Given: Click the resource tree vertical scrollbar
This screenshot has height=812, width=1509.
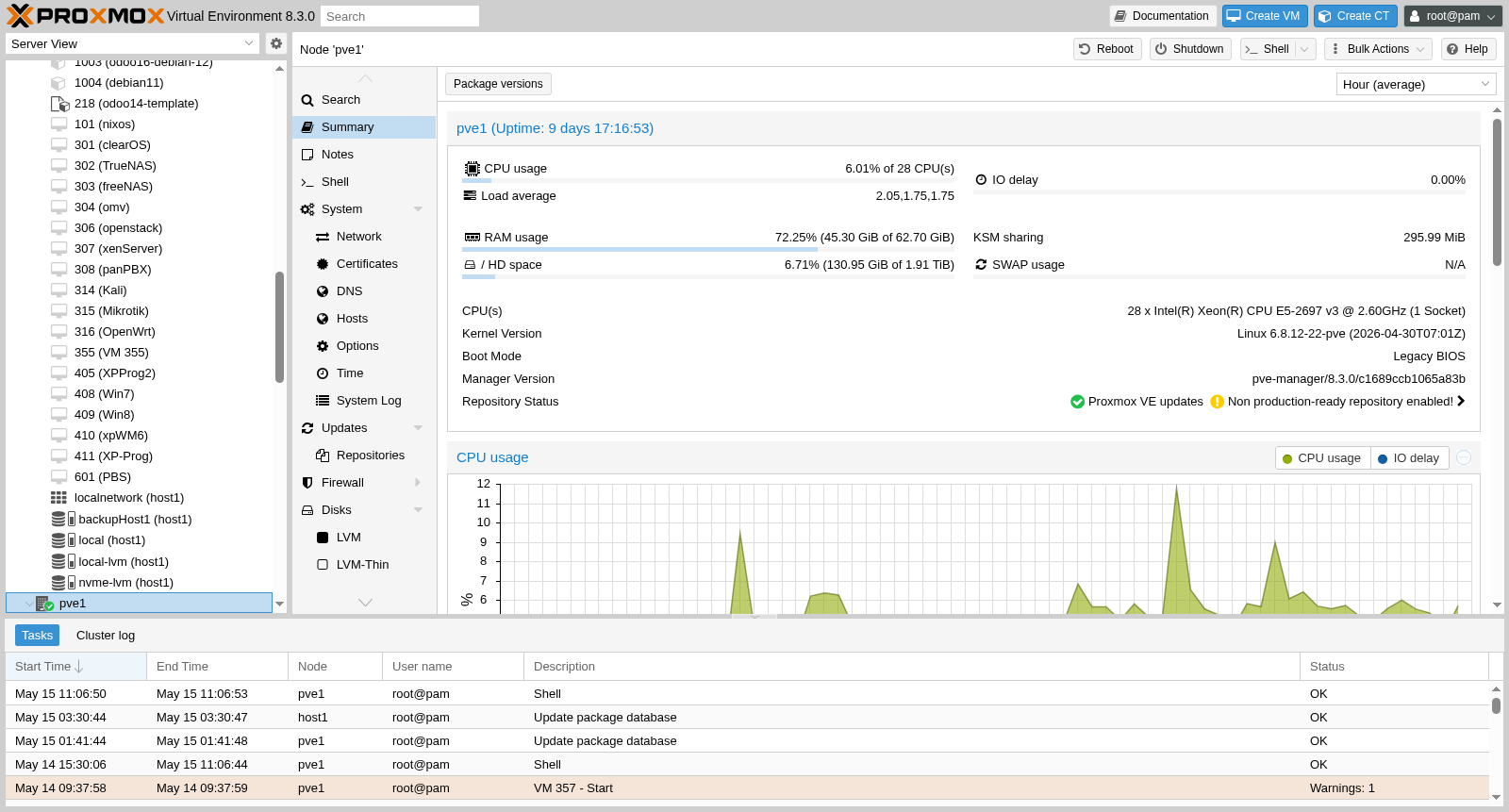Looking at the screenshot, I should [279, 327].
